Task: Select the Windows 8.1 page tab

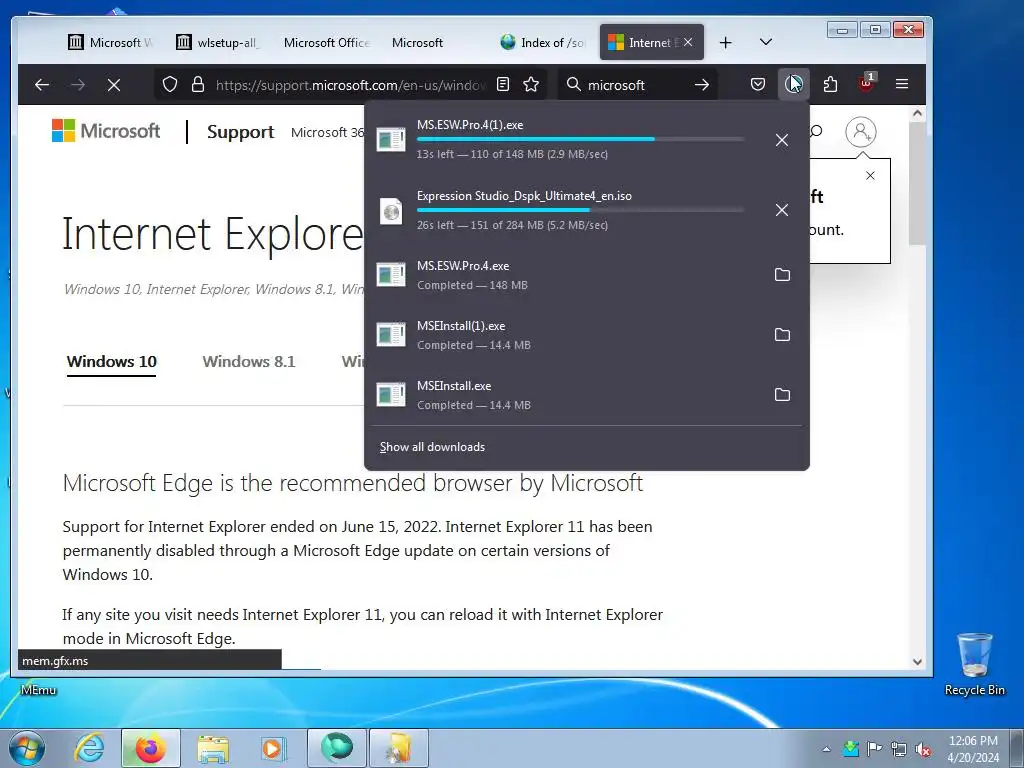Action: 249,361
